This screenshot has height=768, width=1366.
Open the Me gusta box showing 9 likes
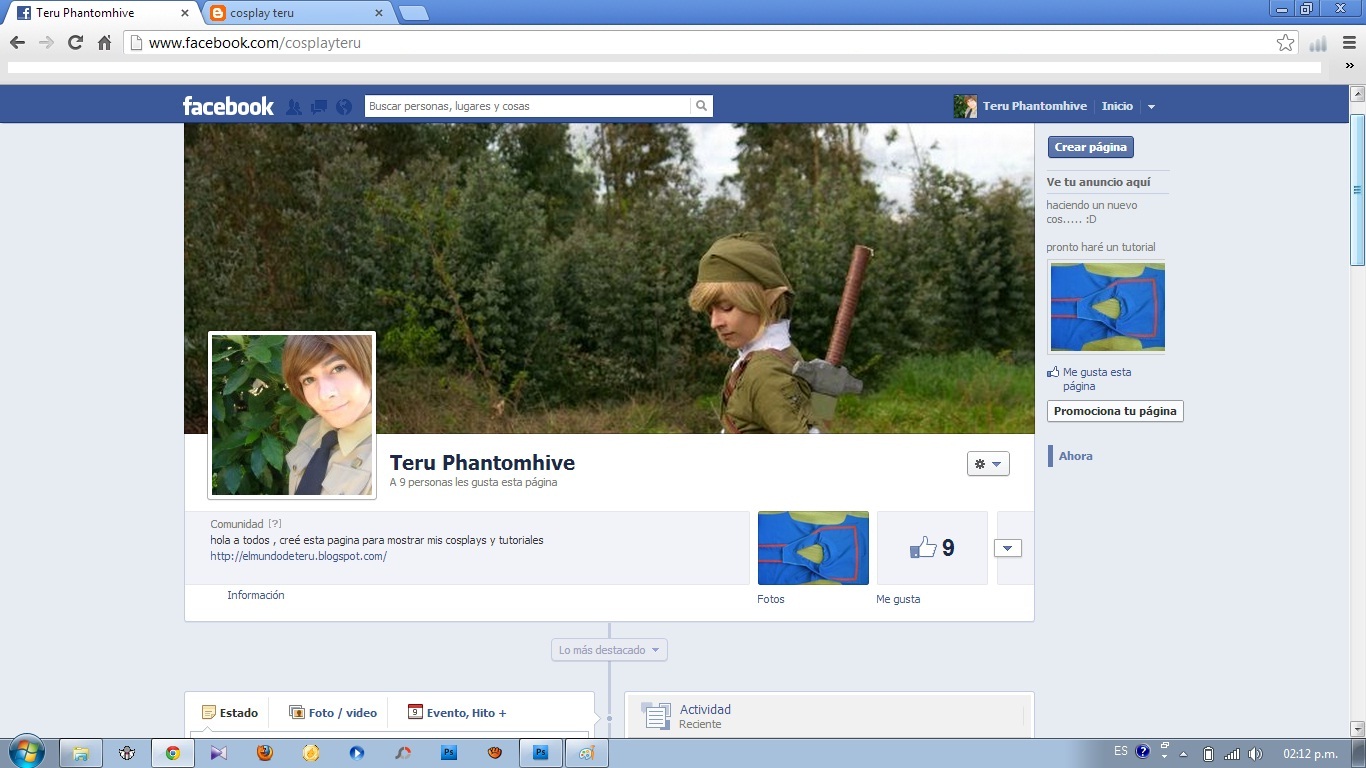click(x=932, y=548)
